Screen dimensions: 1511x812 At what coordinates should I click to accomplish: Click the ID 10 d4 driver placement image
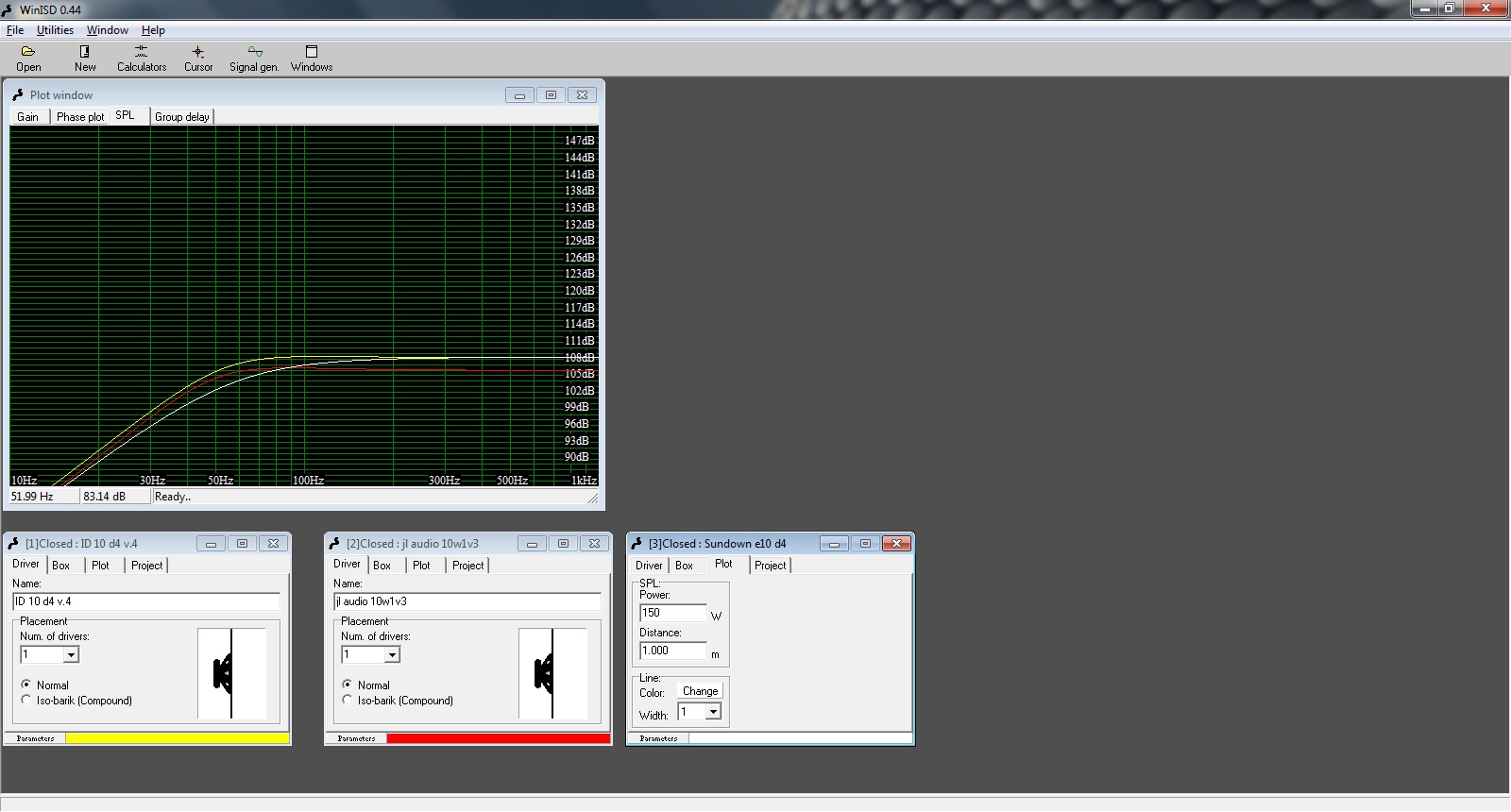point(231,673)
